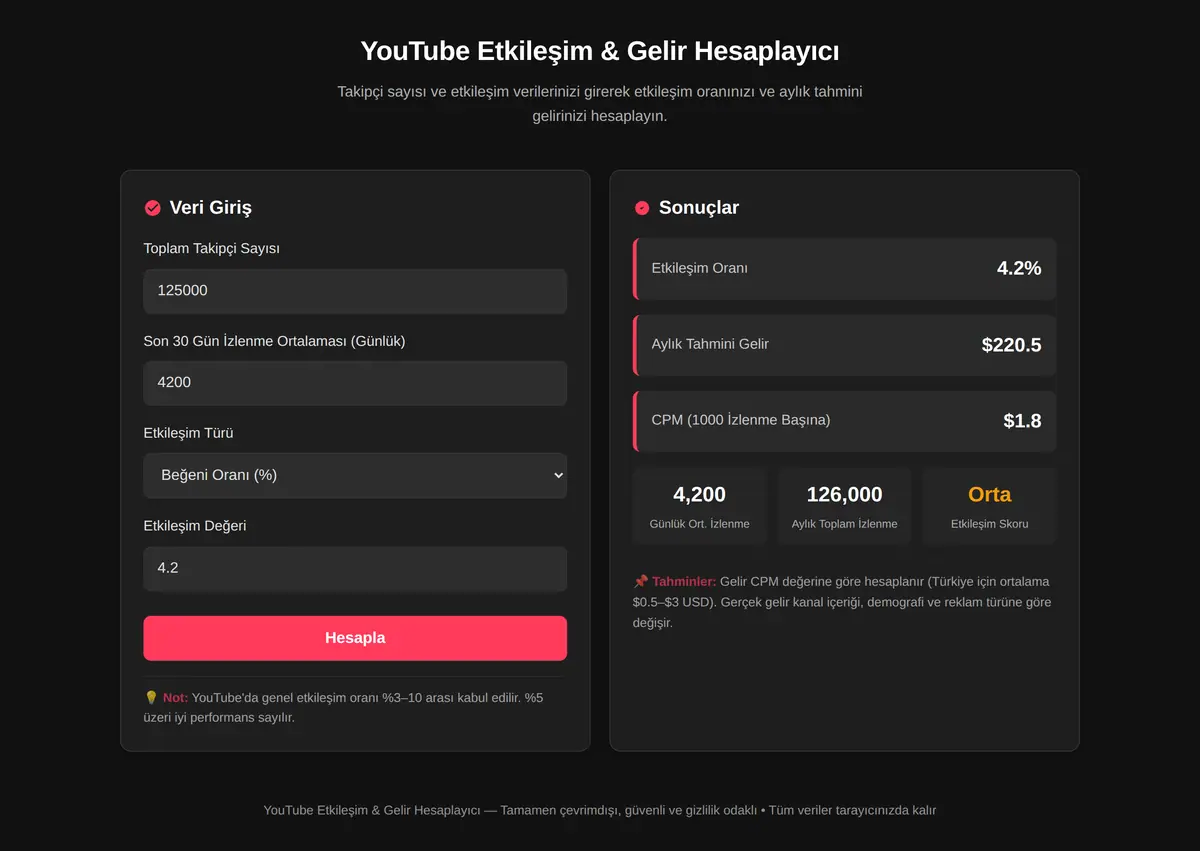Click the CPM (1000 İzlenme Başına) card

(x=845, y=420)
